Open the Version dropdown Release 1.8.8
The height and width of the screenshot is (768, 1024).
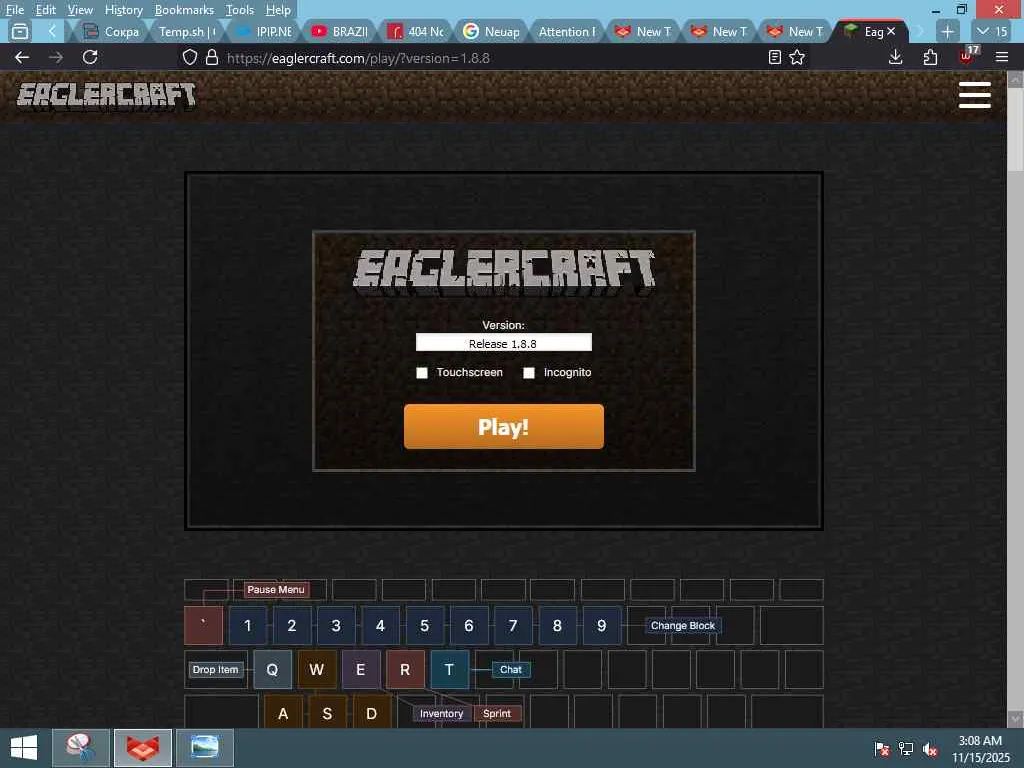(504, 343)
